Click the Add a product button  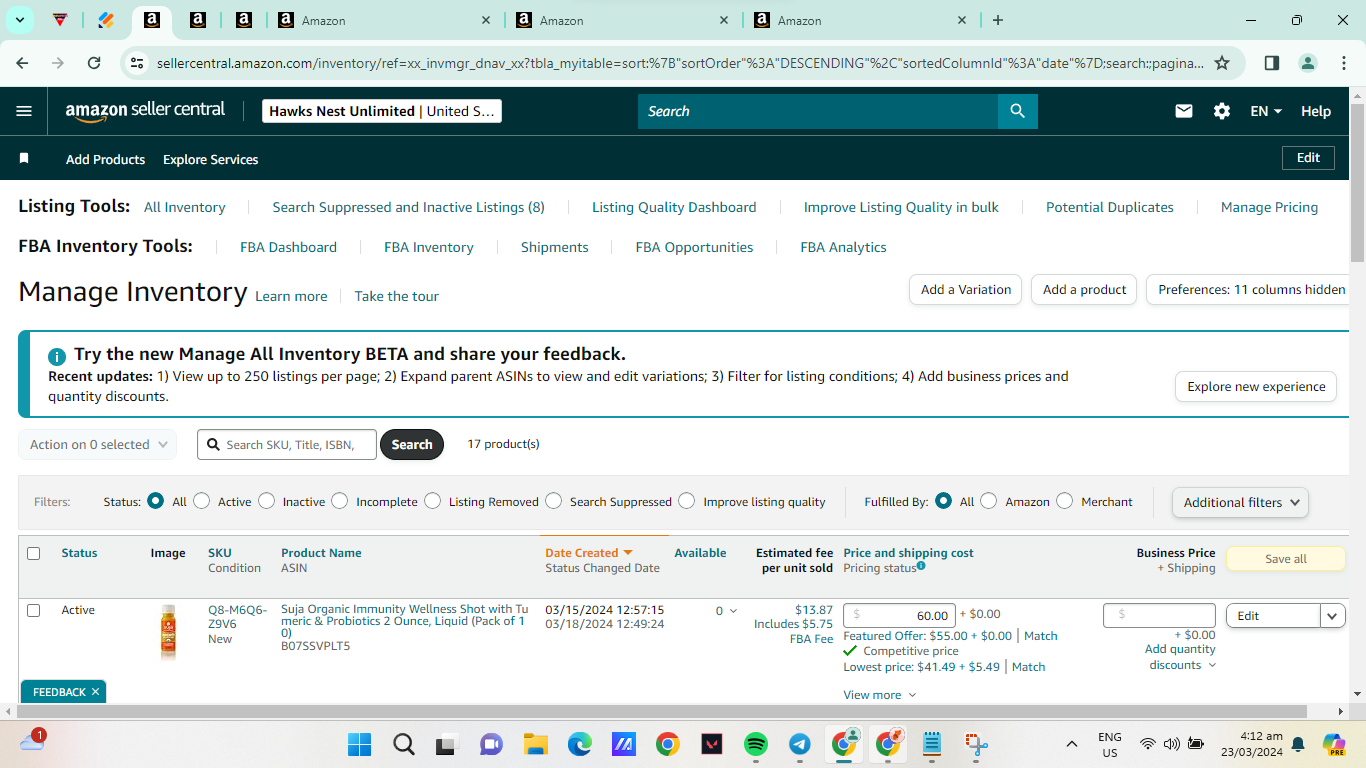pyautogui.click(x=1084, y=290)
